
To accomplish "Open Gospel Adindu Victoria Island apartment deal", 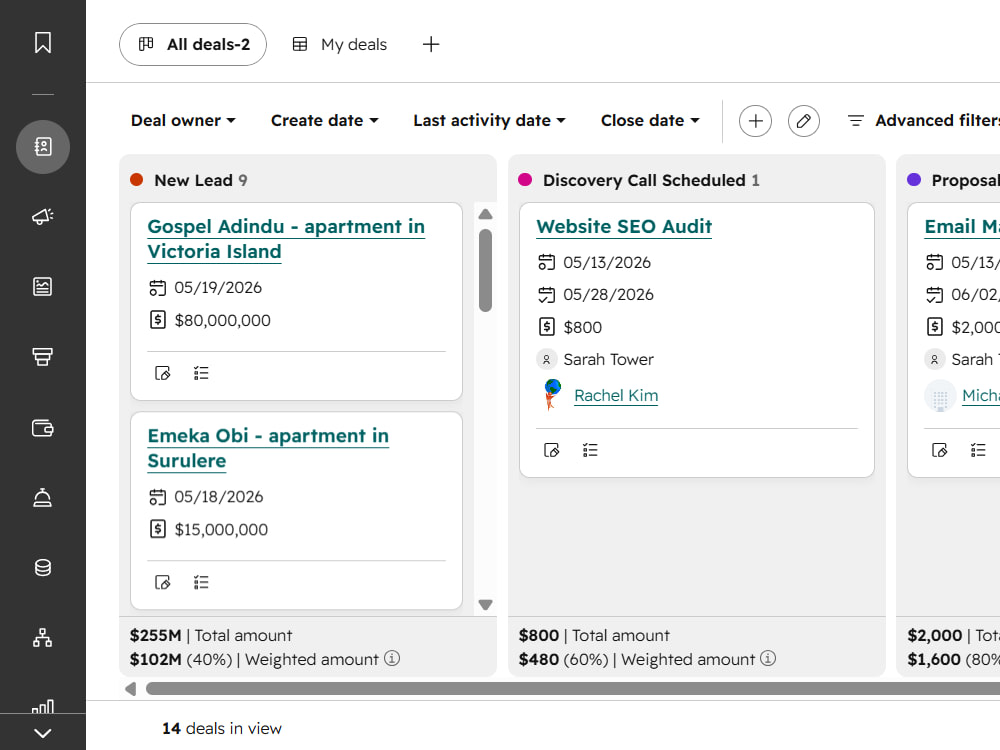I will (x=286, y=239).
